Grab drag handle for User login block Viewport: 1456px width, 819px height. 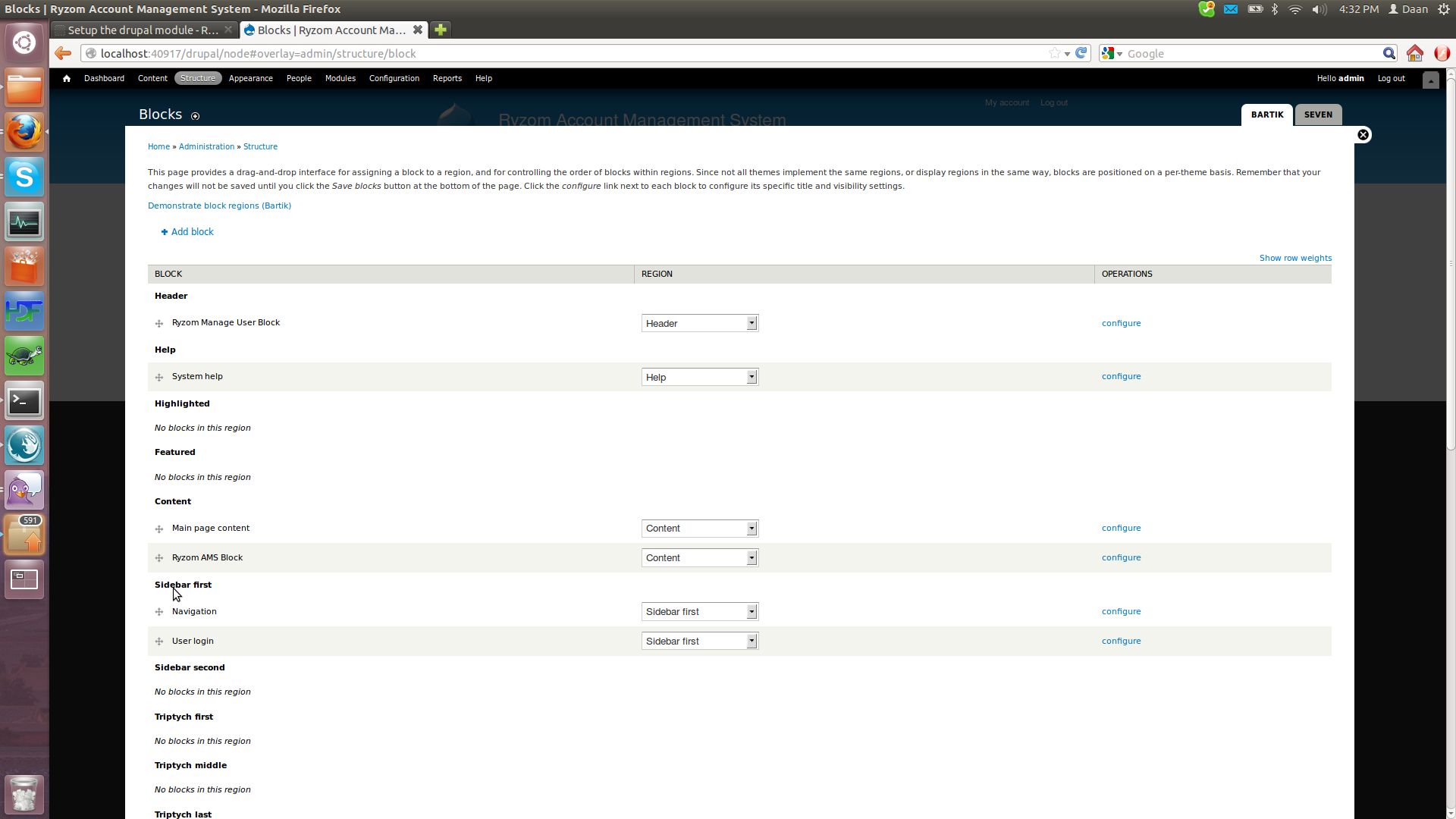pyautogui.click(x=159, y=642)
